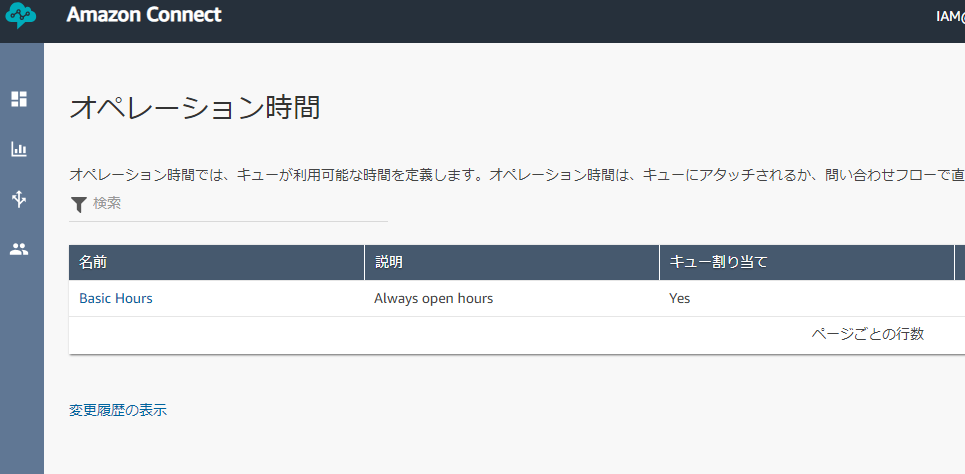
Task: Open the users people sidebar icon
Action: click(19, 249)
